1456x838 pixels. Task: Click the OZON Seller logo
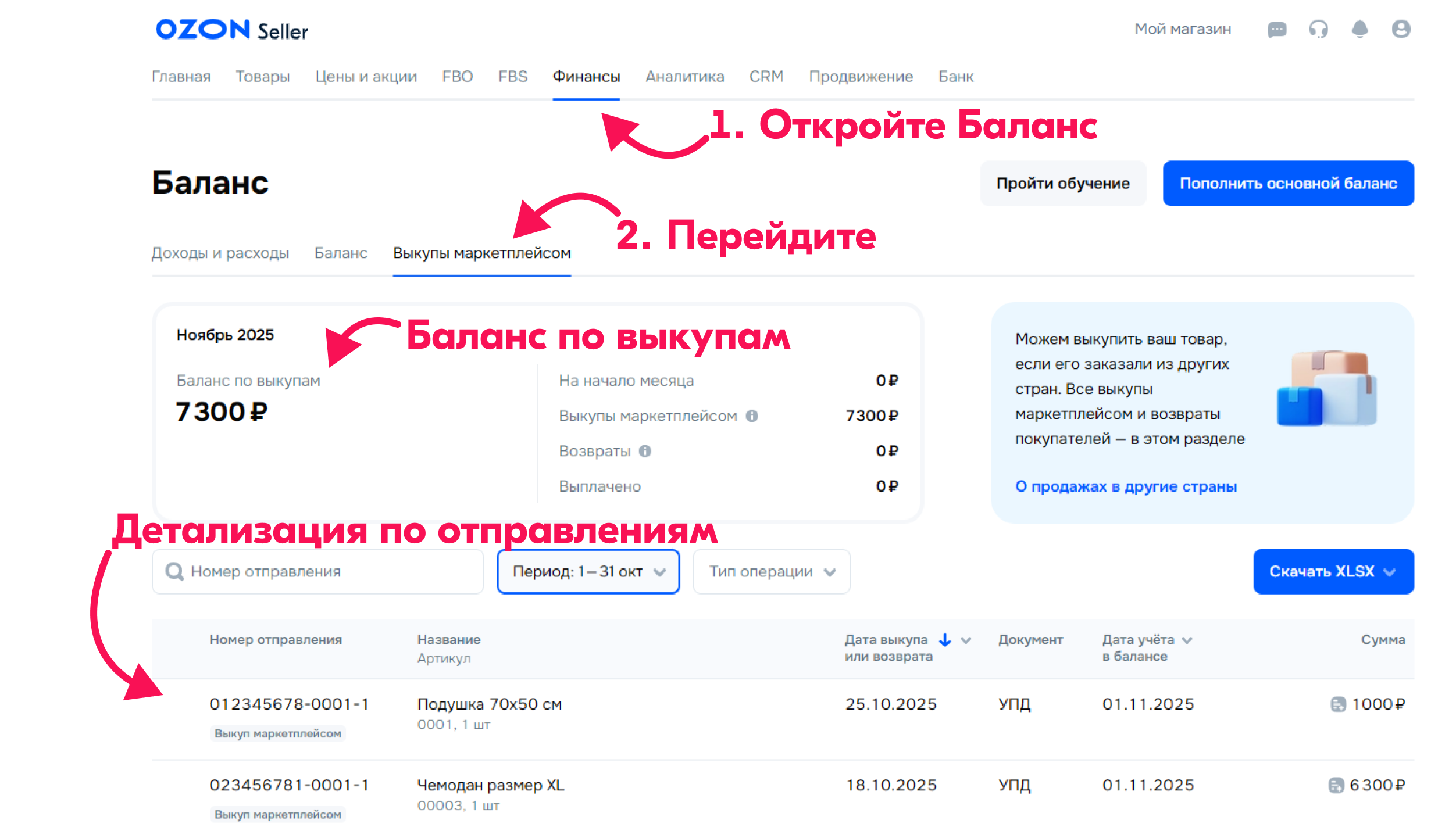point(231,30)
